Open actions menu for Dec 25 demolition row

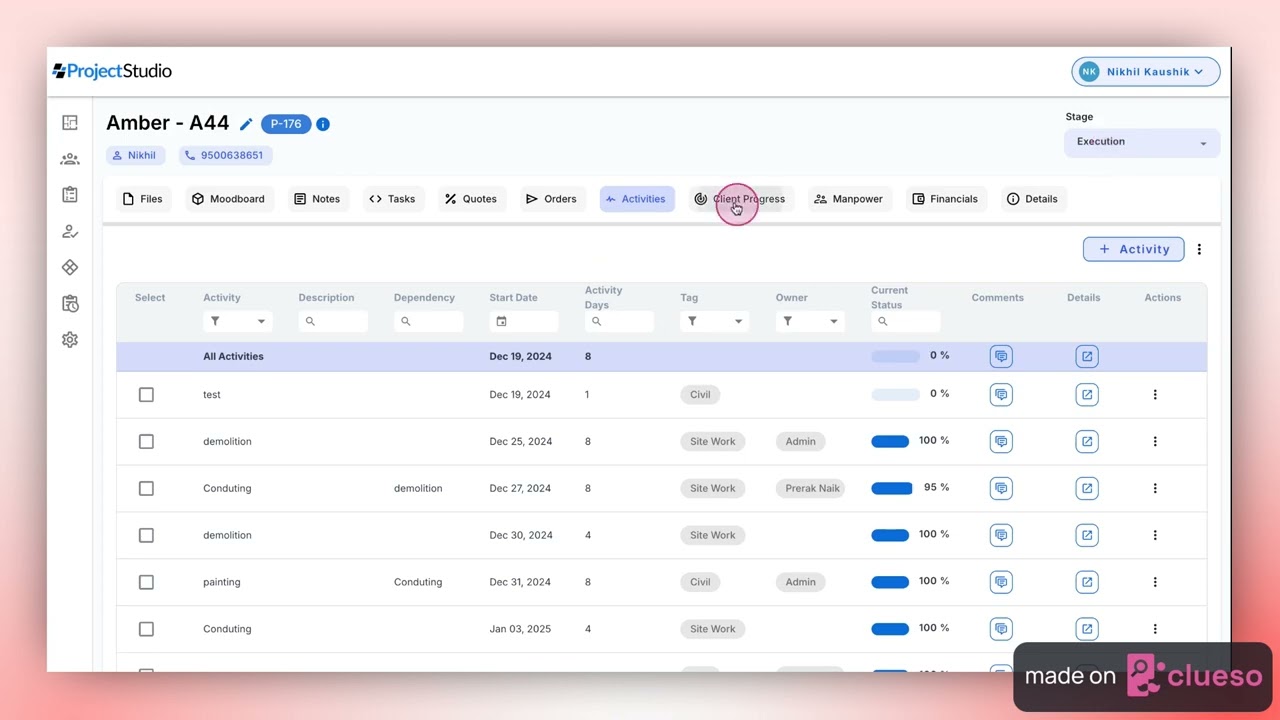[1155, 441]
